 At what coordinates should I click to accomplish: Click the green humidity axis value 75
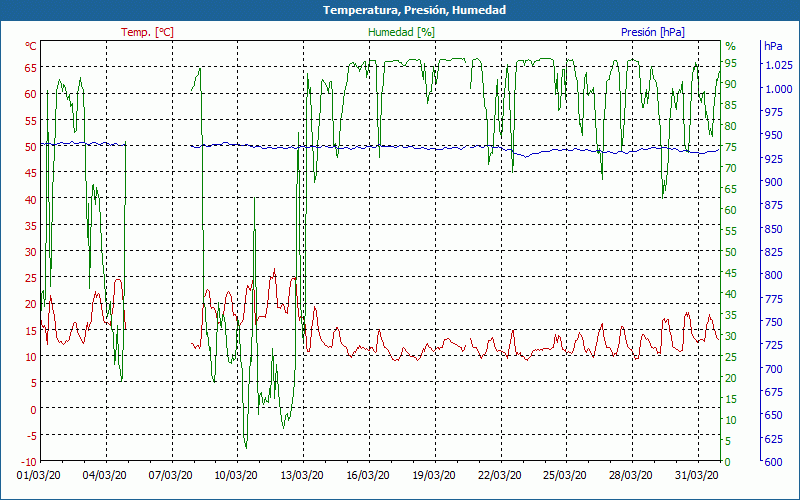point(731,147)
